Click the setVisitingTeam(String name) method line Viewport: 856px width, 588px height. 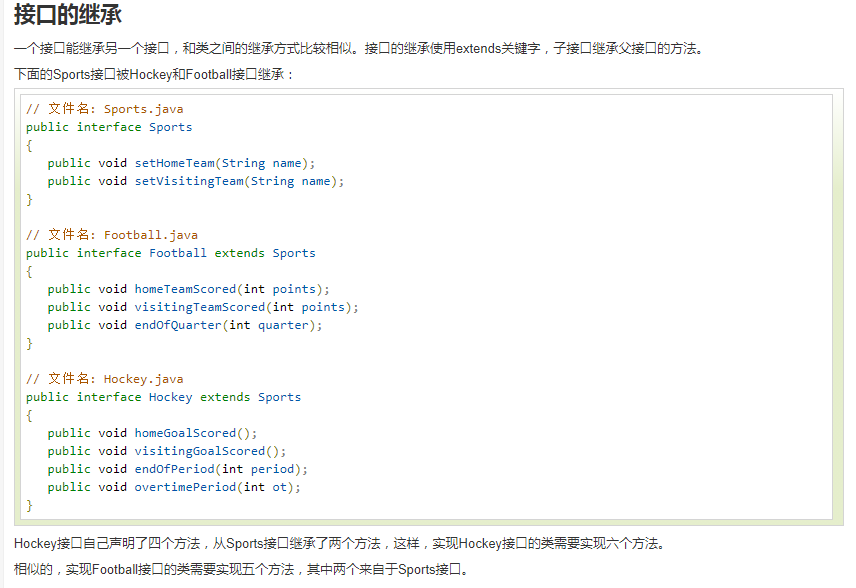[x=196, y=181]
